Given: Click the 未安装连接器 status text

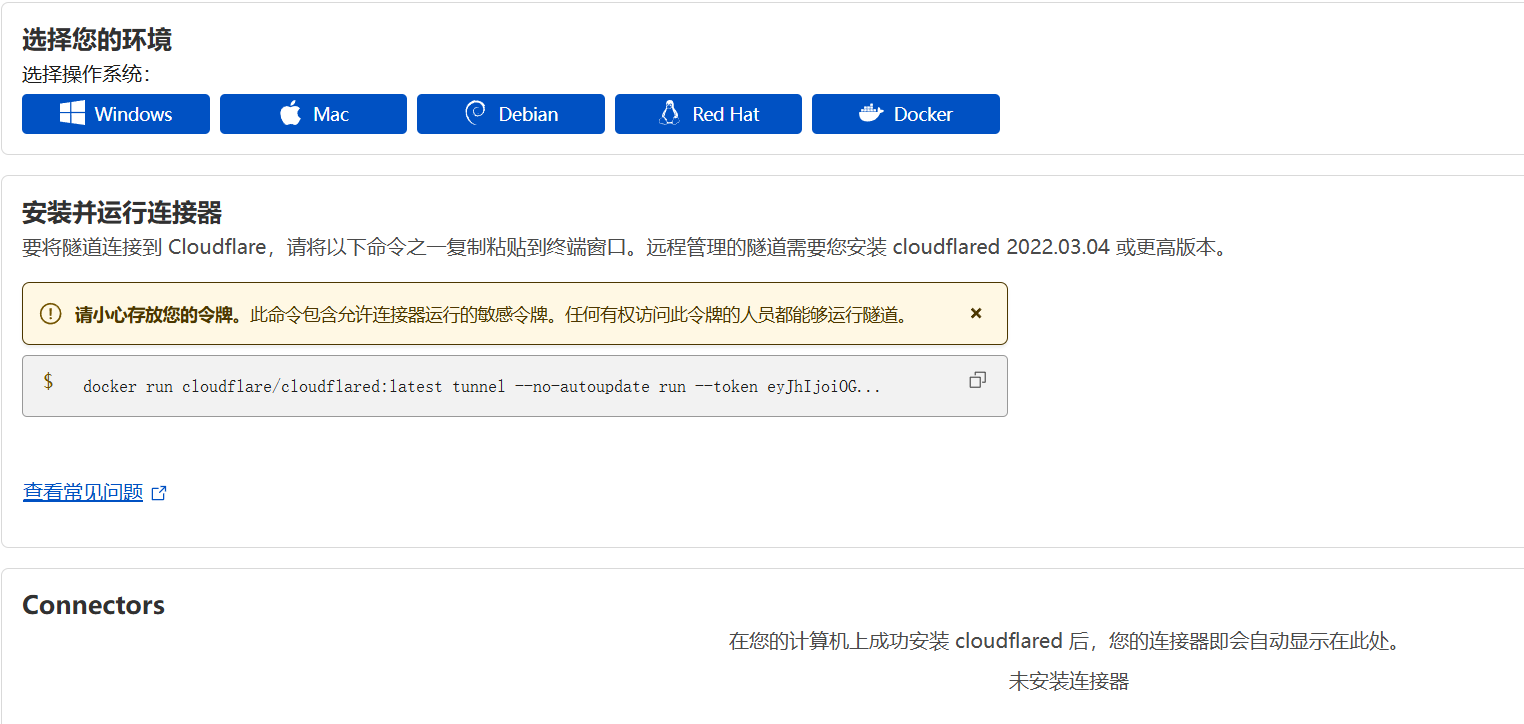Looking at the screenshot, I should [1068, 682].
